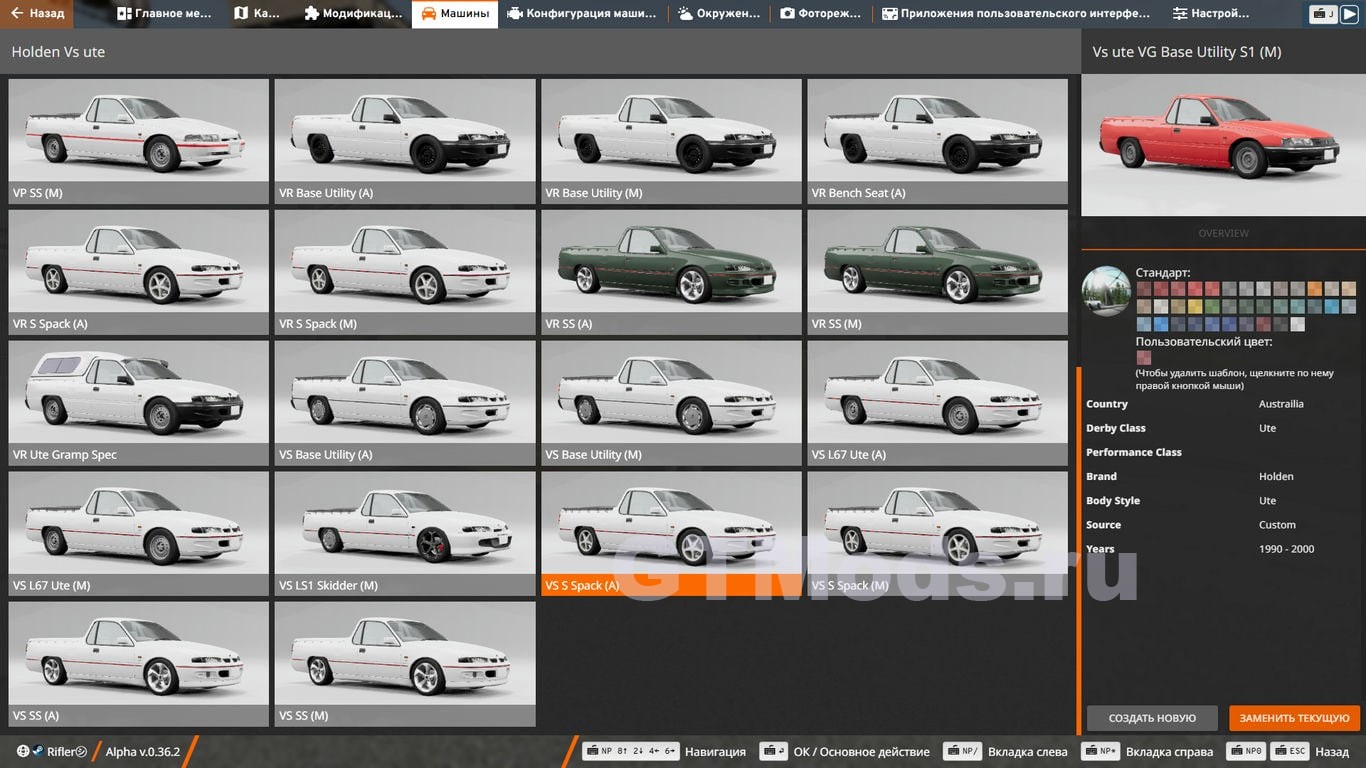Click the highlighted VS S Spack (A) tile
Image resolution: width=1366 pixels, height=768 pixels.
(x=671, y=534)
